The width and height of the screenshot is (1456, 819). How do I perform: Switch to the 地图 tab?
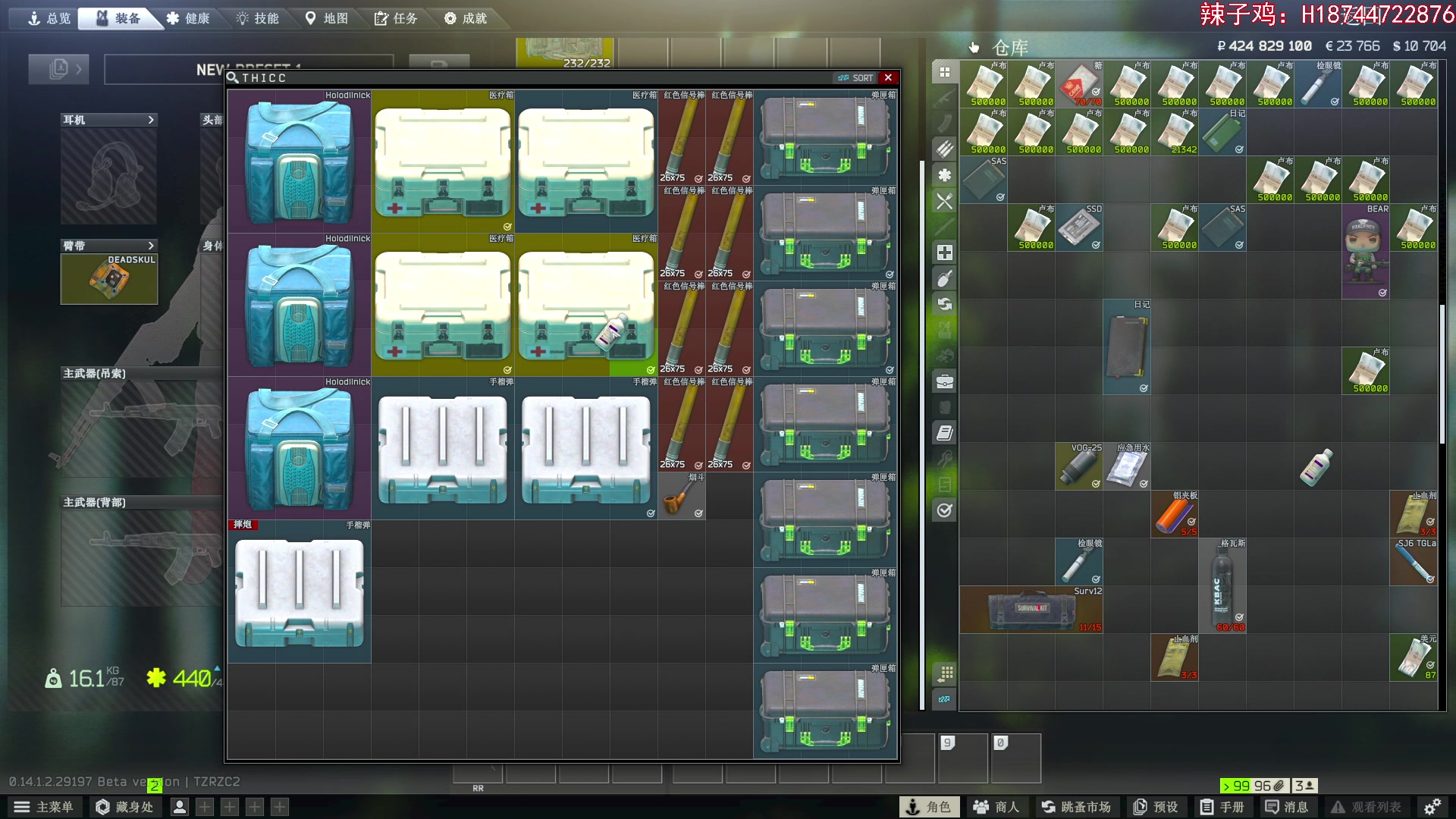tap(327, 18)
